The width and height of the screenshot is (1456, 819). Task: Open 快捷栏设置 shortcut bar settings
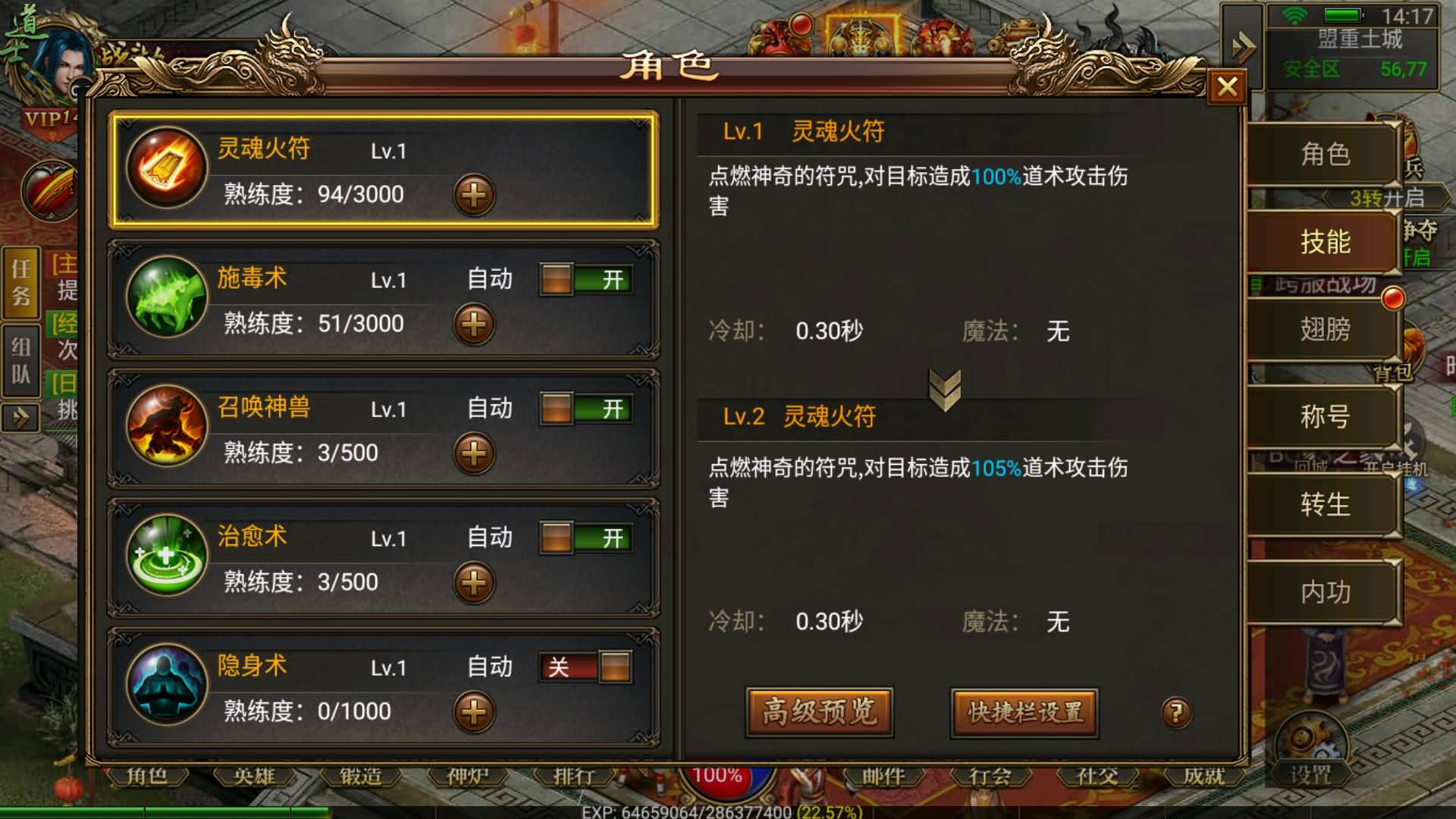1025,712
